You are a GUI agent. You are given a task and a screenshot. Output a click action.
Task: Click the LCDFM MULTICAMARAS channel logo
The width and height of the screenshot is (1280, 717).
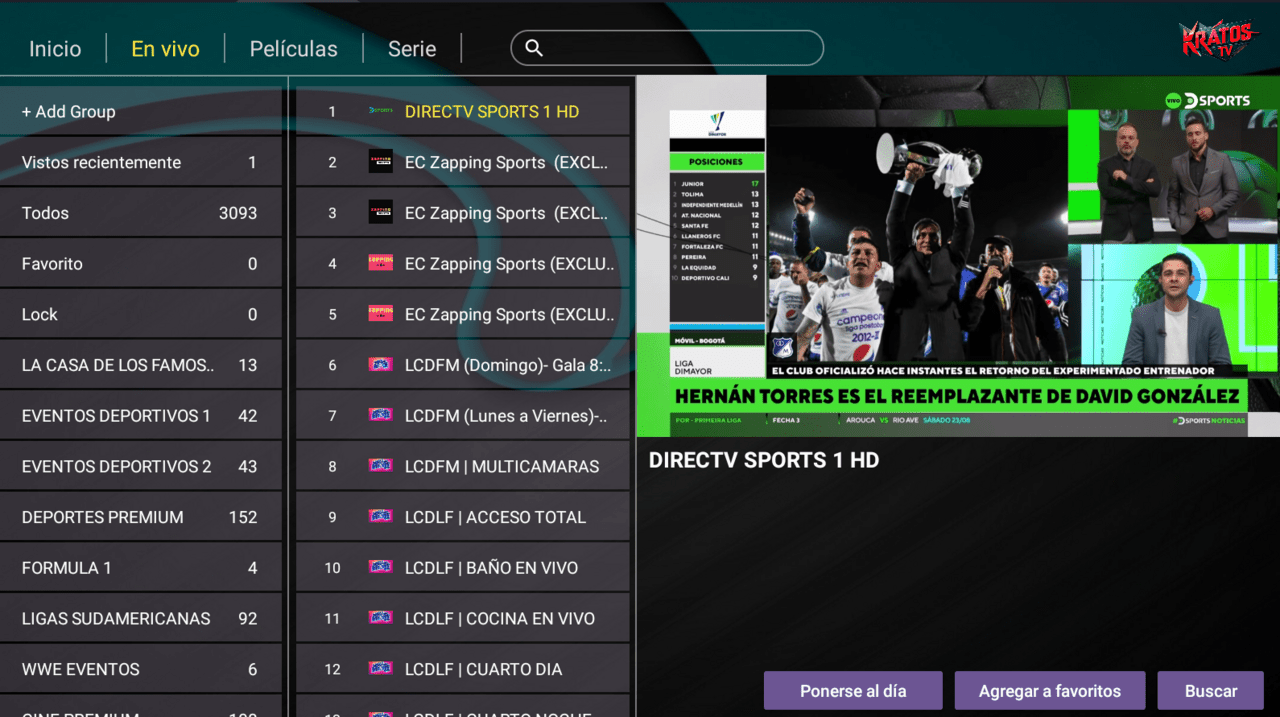click(x=380, y=466)
